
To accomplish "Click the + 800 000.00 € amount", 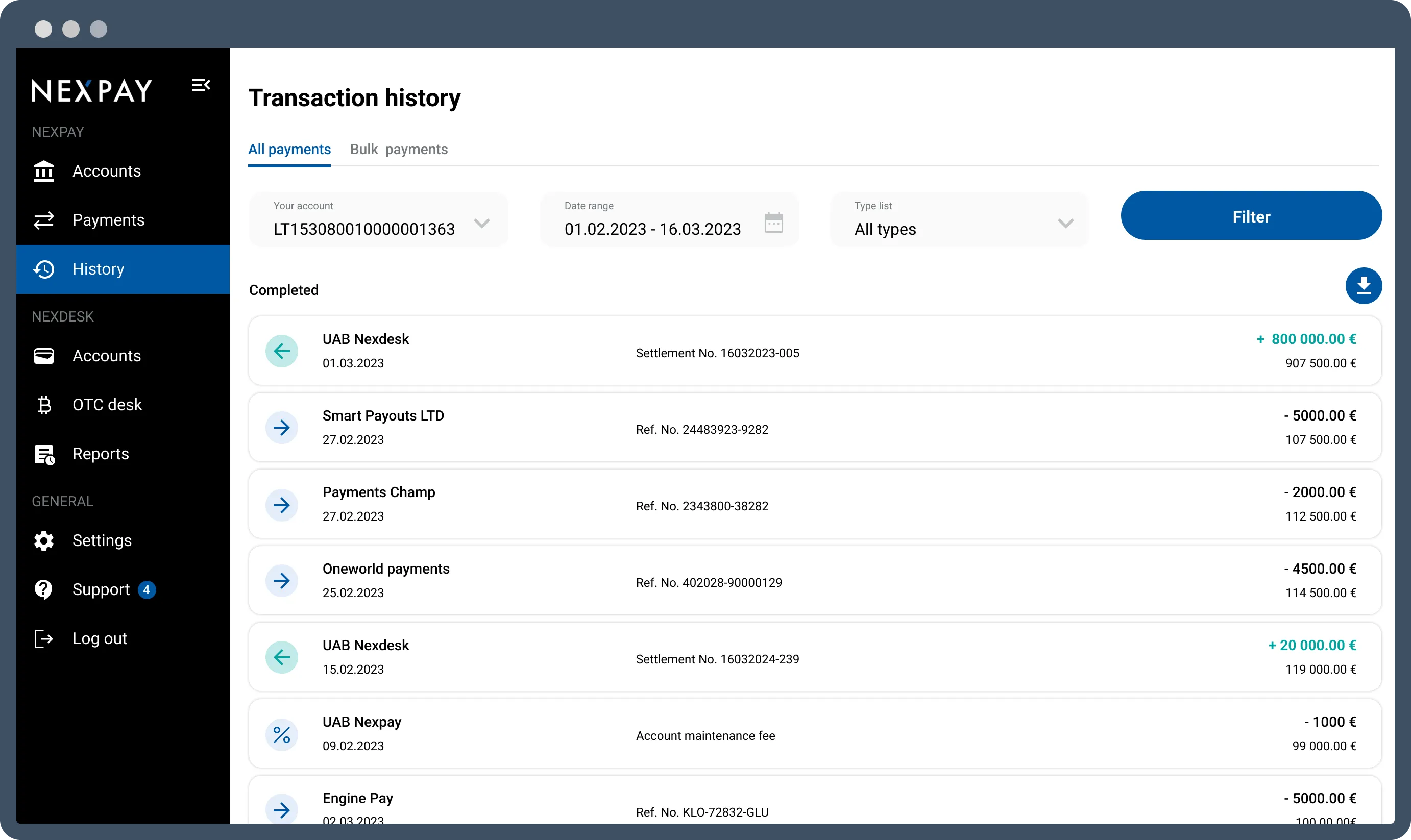I will 1306,339.
